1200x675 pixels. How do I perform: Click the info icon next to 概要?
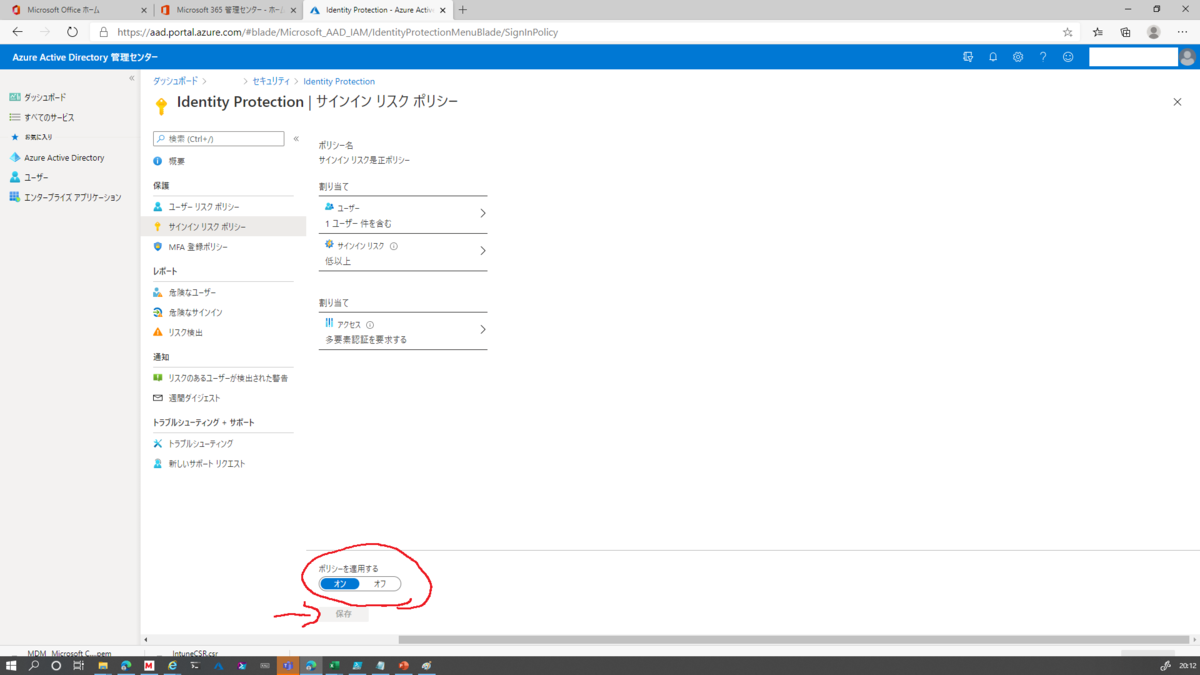point(158,161)
